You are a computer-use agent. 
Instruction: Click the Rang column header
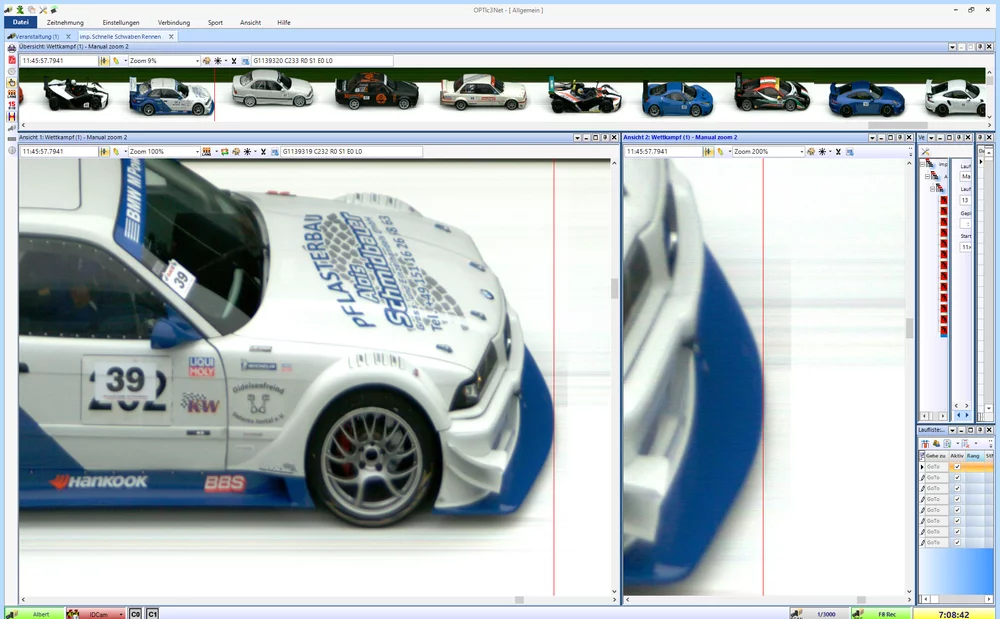pyautogui.click(x=973, y=456)
